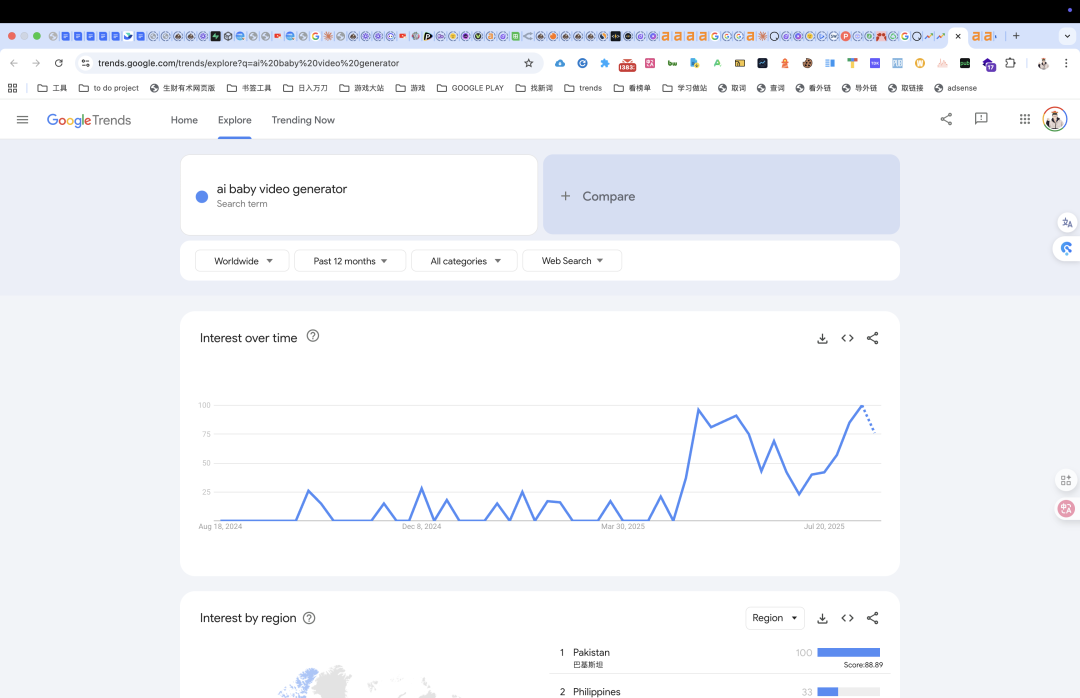This screenshot has height=698, width=1080.
Task: Embed the Interest over time chart
Action: (847, 338)
